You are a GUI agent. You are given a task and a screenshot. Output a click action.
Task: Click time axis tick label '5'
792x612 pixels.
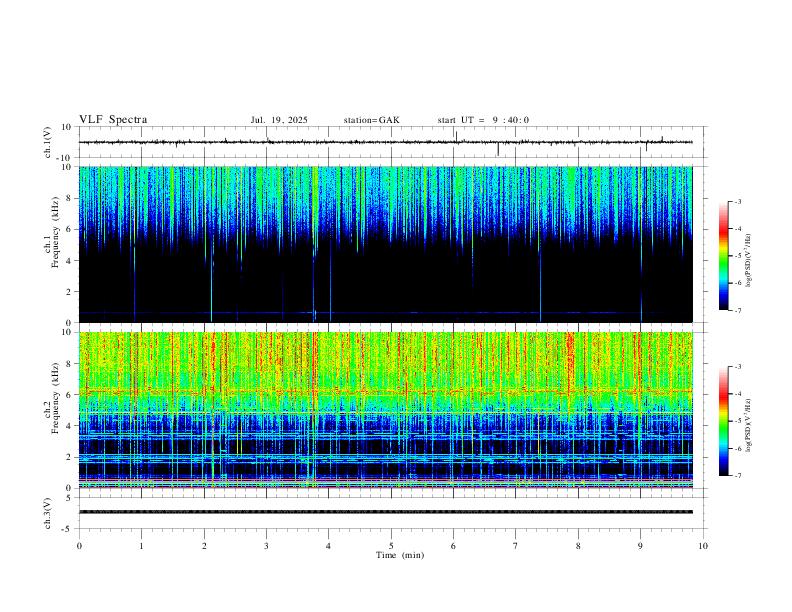tap(391, 546)
